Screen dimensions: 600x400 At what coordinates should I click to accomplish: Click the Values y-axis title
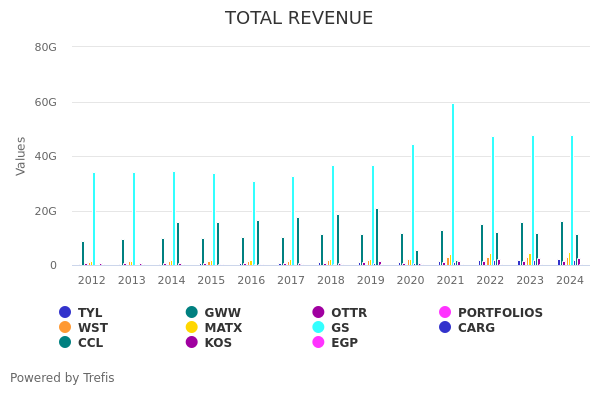point(22,156)
